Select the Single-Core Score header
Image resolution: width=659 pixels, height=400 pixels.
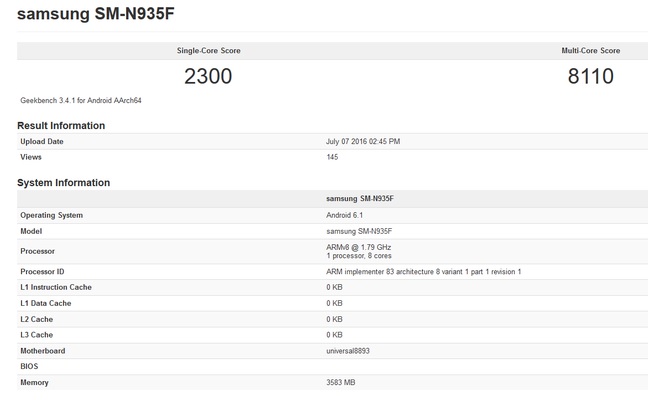click(x=208, y=51)
